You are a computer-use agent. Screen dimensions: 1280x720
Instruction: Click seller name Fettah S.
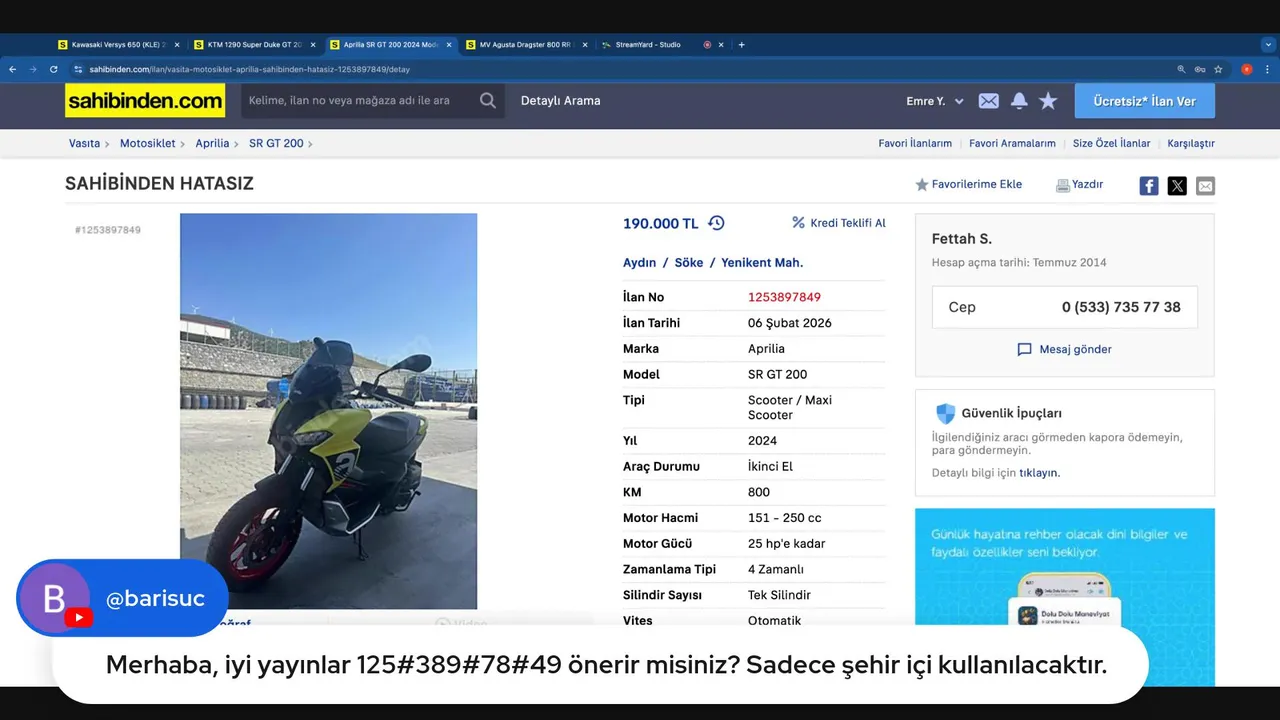click(x=962, y=239)
